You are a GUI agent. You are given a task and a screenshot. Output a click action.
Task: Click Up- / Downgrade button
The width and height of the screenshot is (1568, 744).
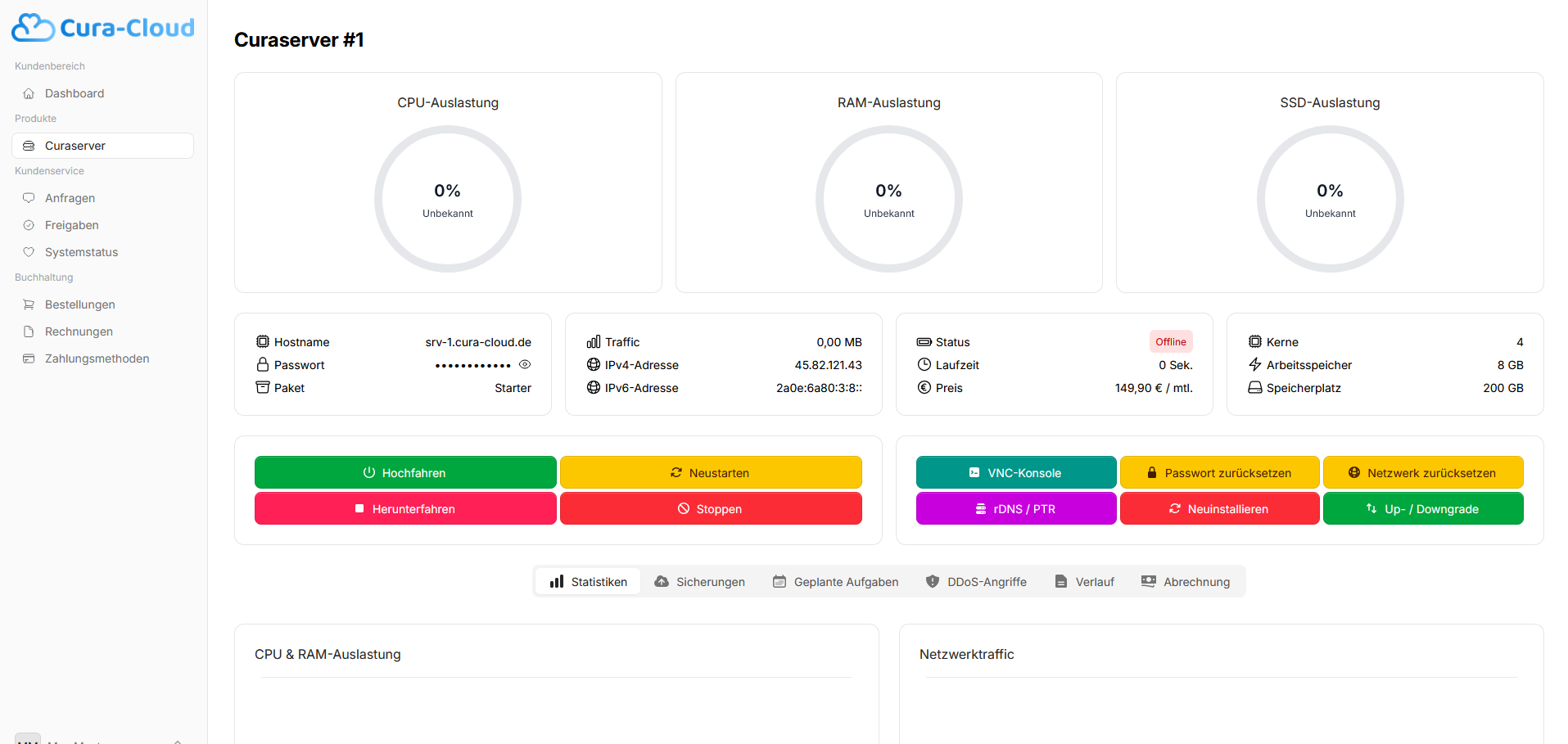(x=1422, y=508)
